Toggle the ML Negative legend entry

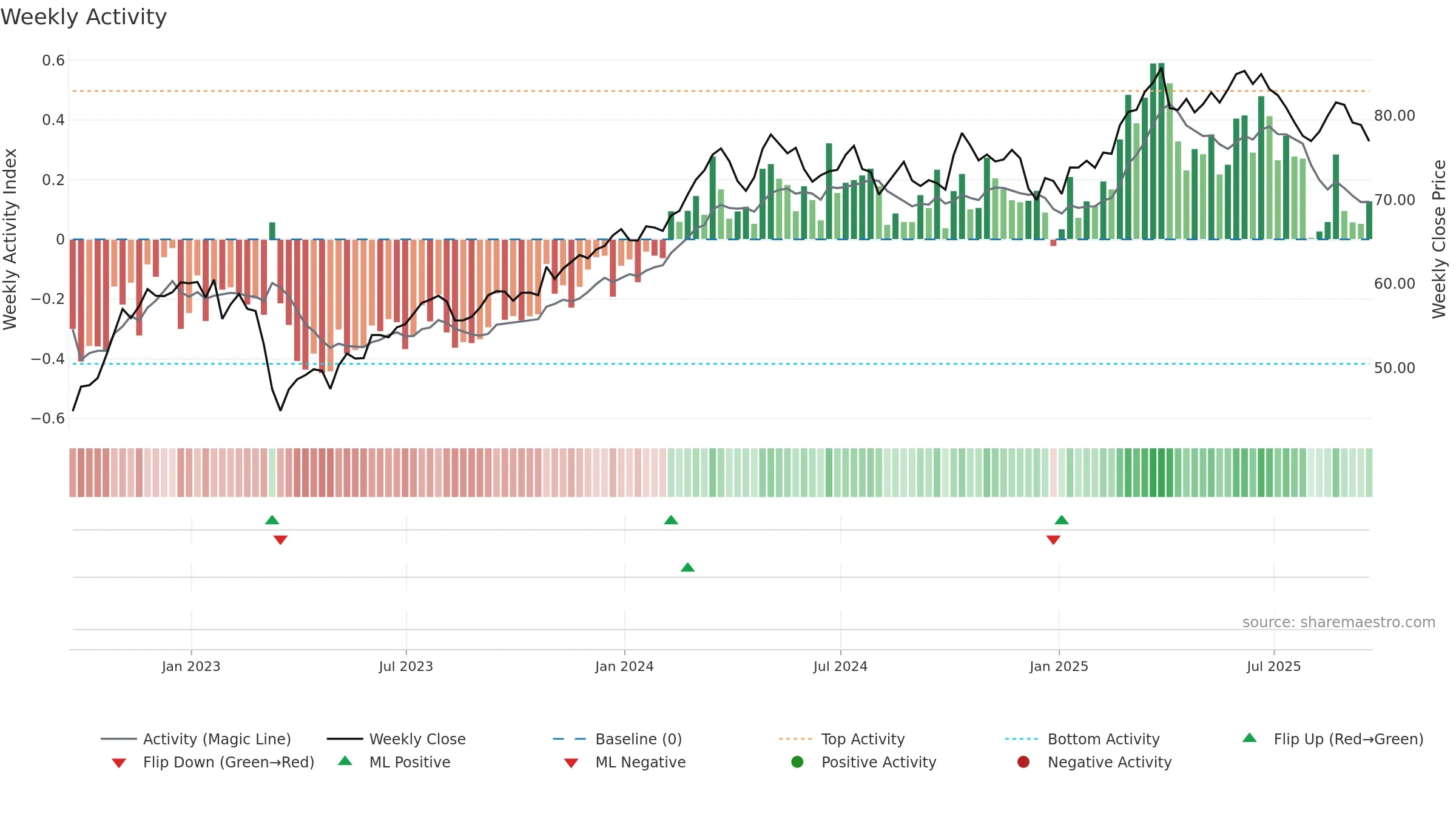[625, 762]
